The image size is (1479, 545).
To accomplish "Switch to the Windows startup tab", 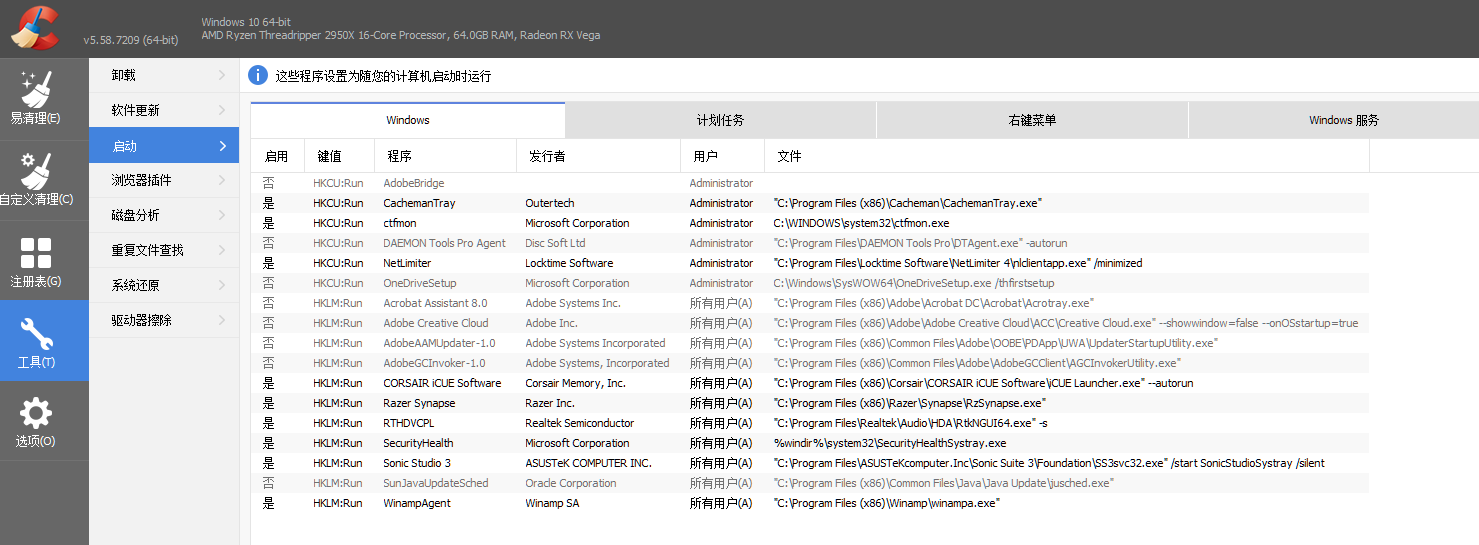I will point(408,120).
